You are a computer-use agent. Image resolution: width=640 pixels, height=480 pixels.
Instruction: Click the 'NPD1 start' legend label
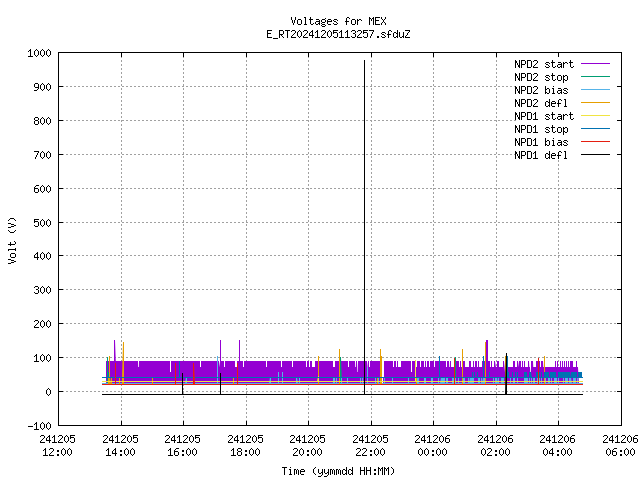pos(544,116)
